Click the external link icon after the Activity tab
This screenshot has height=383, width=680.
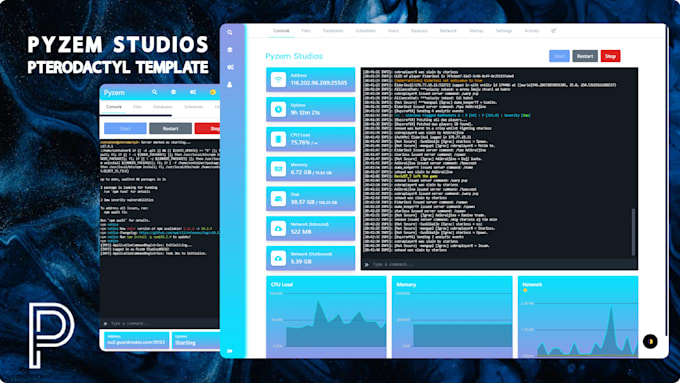[553, 31]
